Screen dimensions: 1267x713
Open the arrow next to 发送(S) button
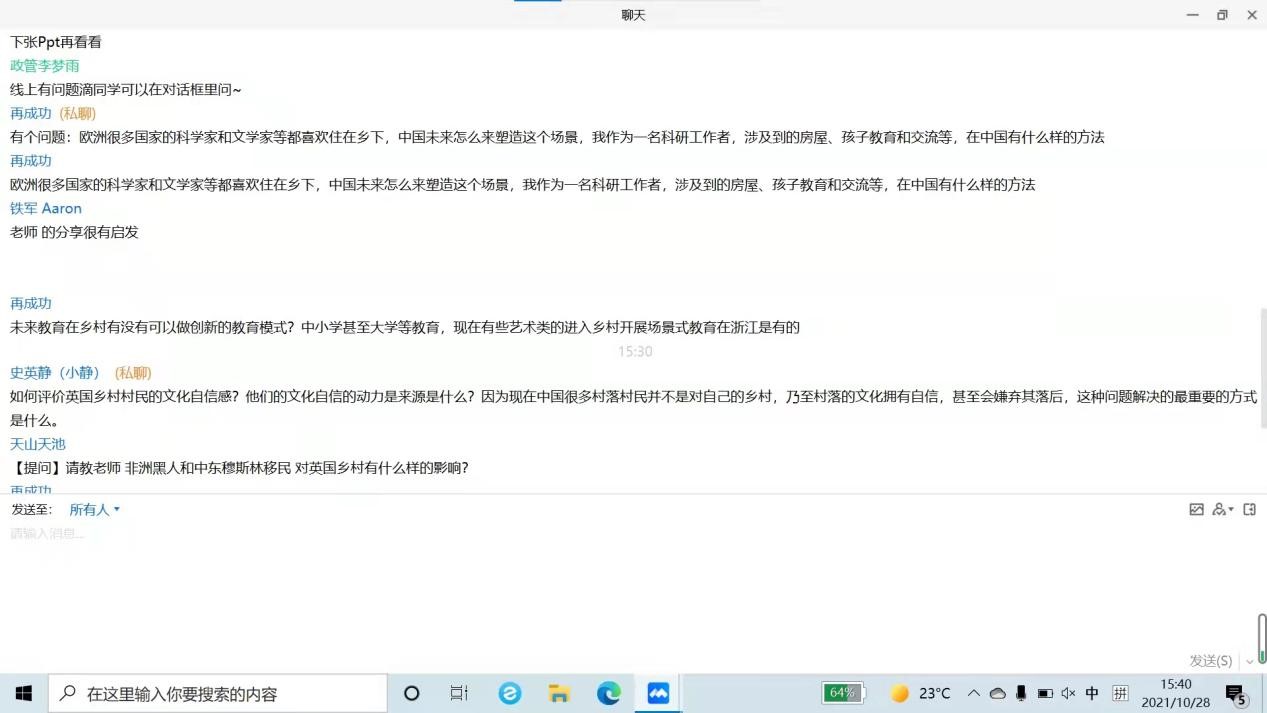1250,661
